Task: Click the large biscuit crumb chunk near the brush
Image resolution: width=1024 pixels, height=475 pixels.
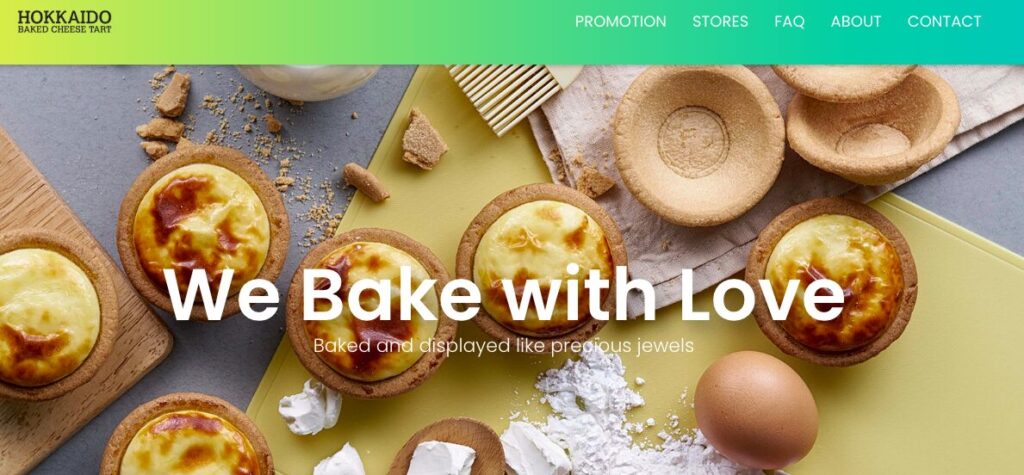Action: pos(423,139)
